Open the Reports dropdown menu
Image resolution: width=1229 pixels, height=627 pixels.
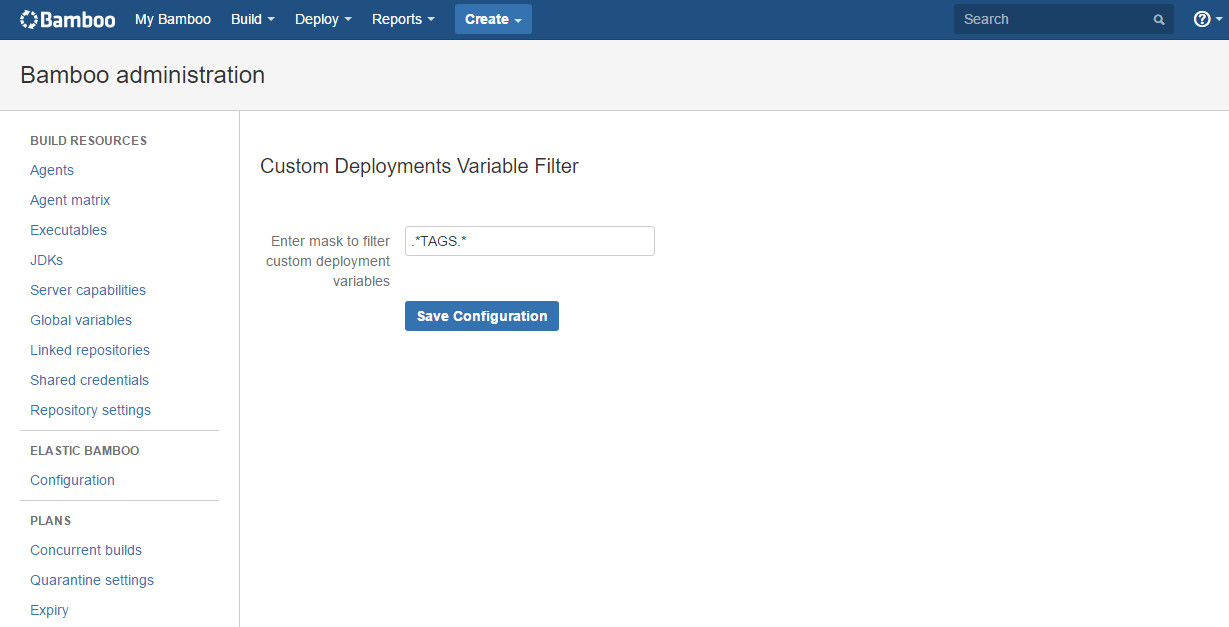point(401,18)
